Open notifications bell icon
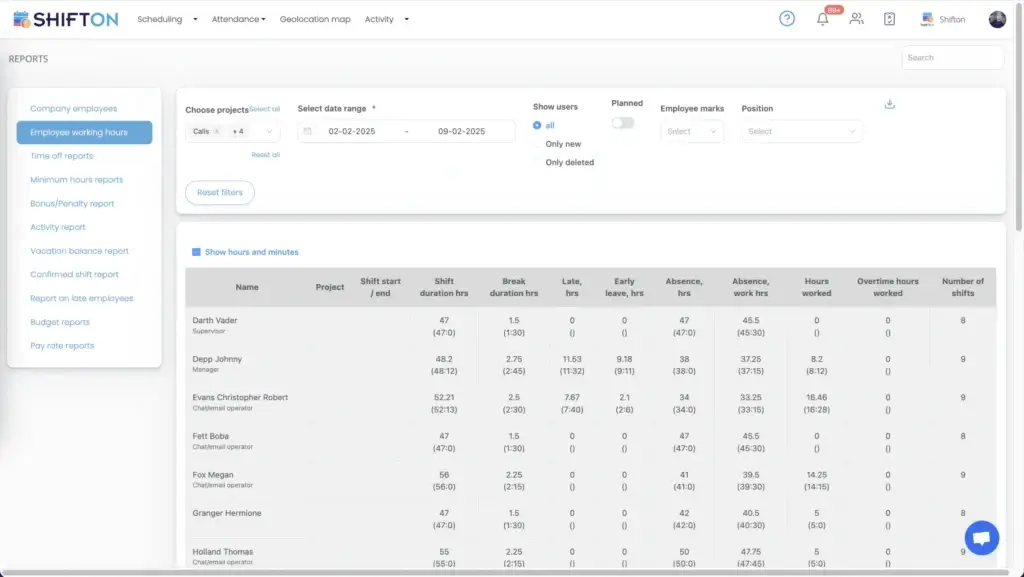The height and width of the screenshot is (577, 1024). [x=823, y=19]
